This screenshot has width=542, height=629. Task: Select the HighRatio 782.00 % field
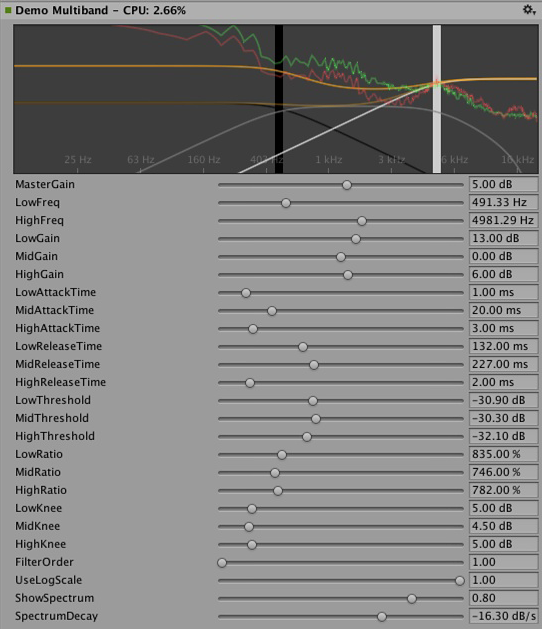coord(503,490)
